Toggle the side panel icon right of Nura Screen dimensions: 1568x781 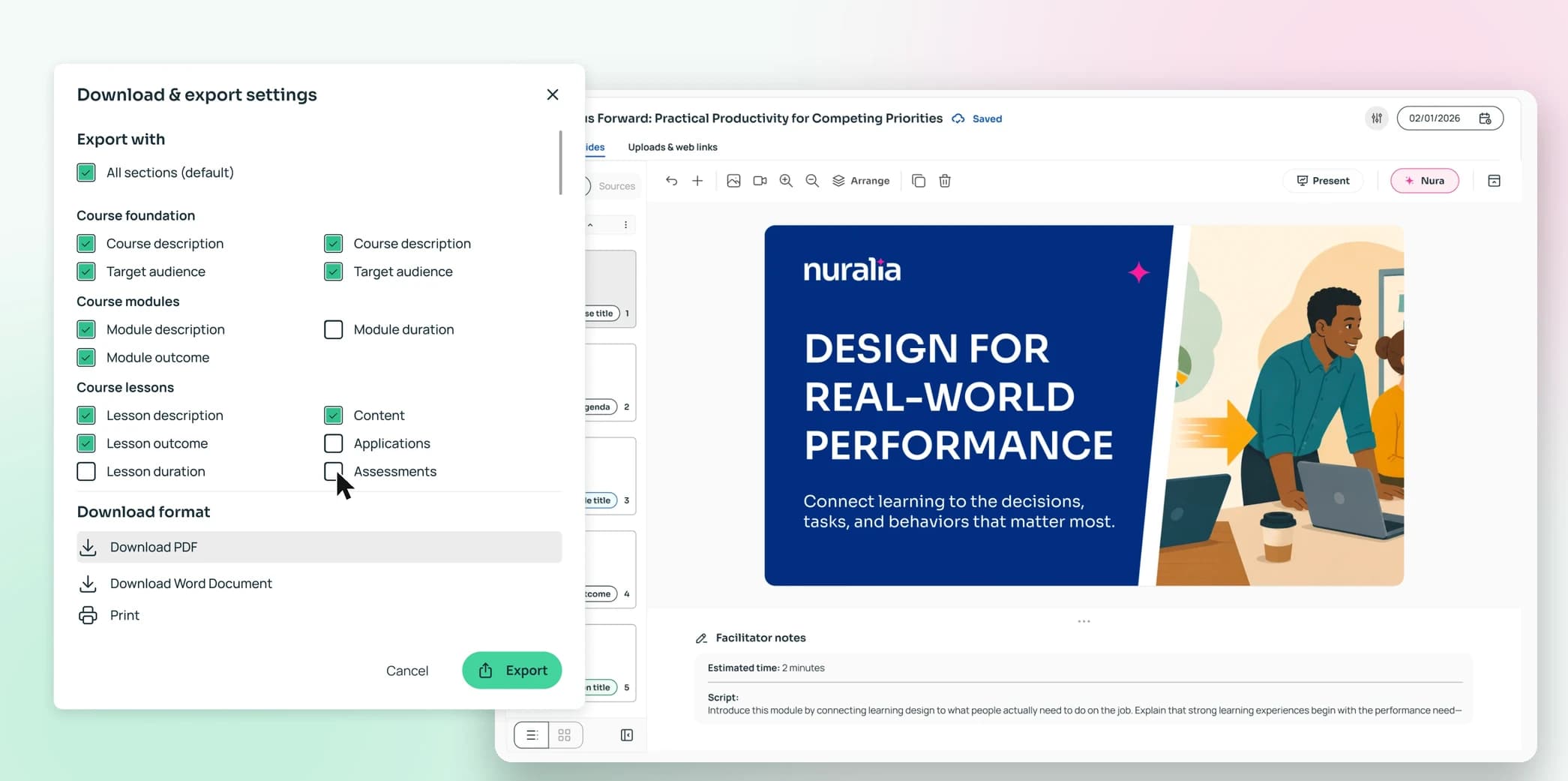click(x=1494, y=181)
